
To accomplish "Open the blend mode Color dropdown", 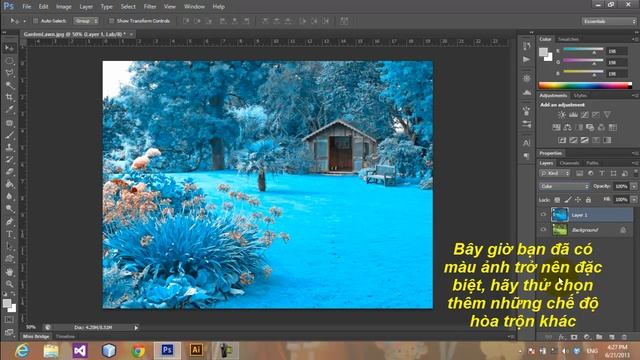I will pos(564,187).
